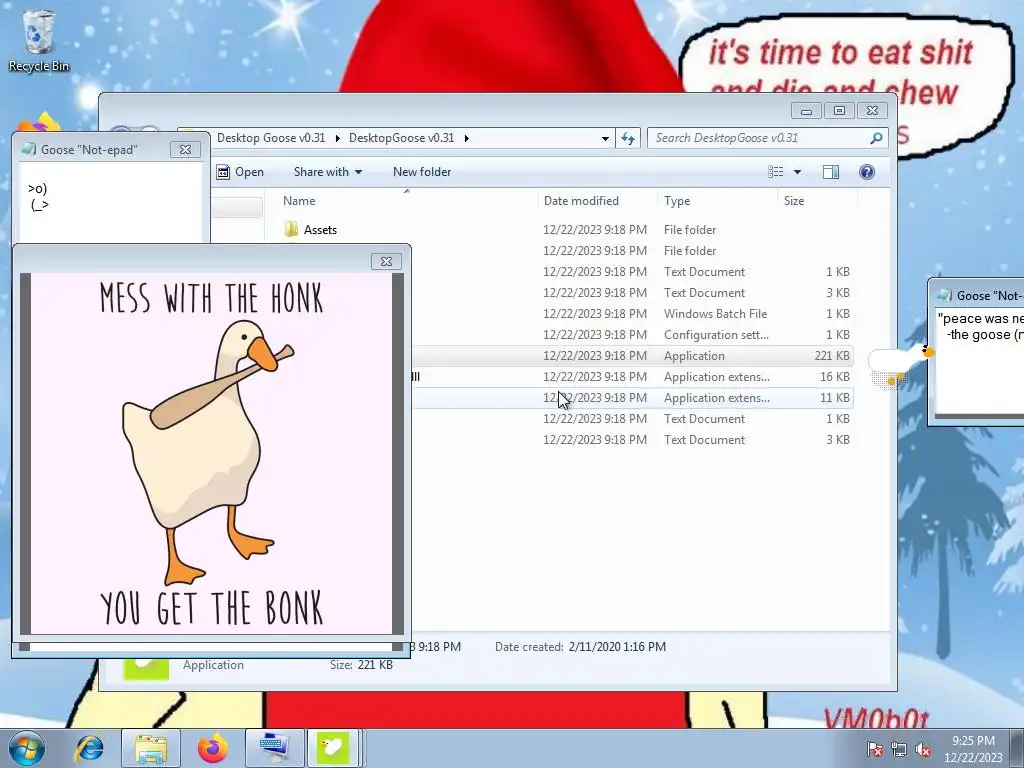Click Date created value in details pane
This screenshot has height=768, width=1024.
617,647
